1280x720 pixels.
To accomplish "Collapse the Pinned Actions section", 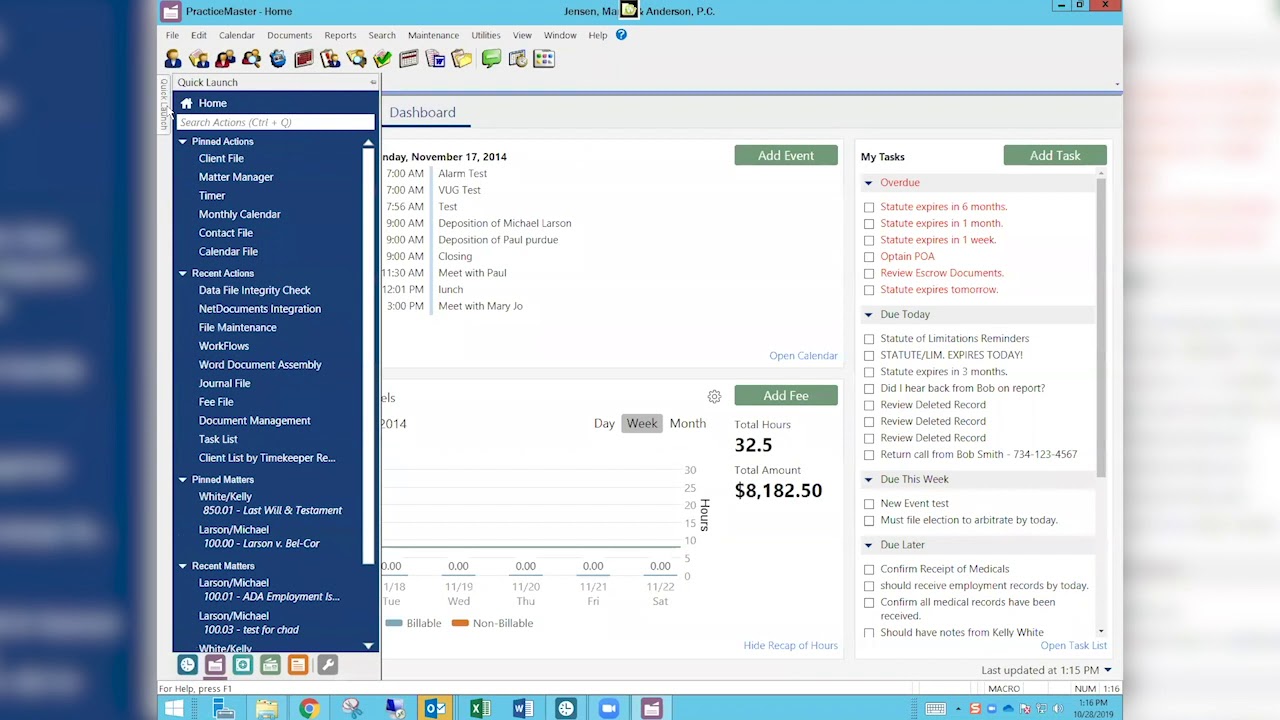I will 183,142.
